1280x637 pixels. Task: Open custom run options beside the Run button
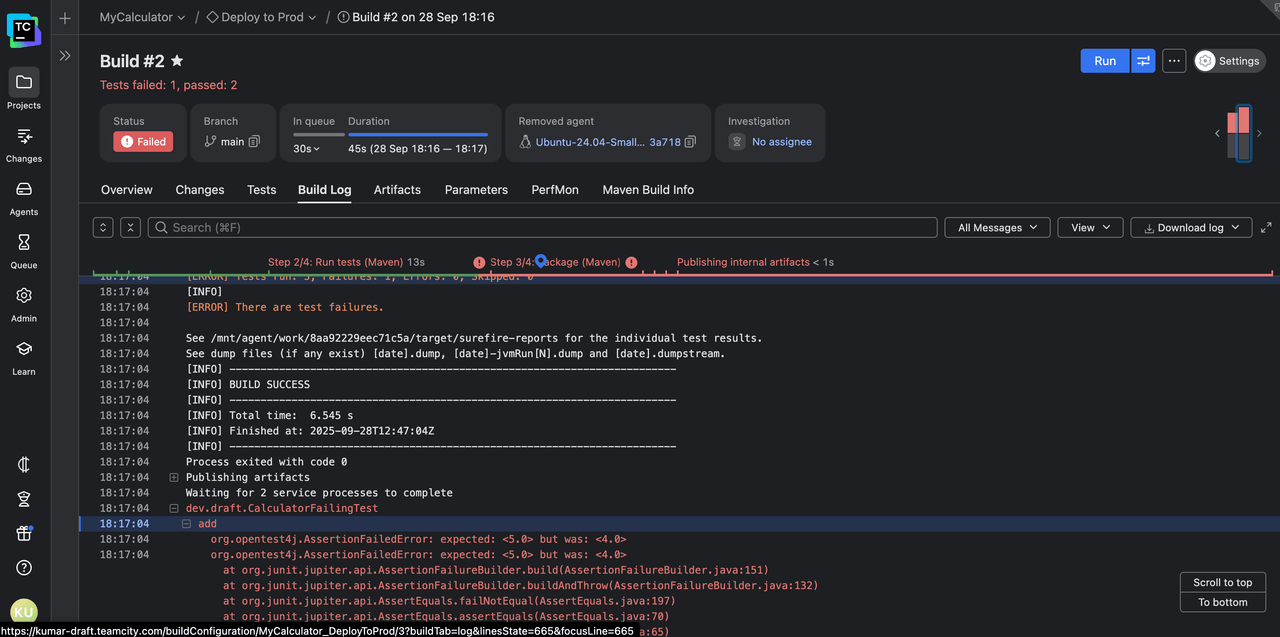click(x=1143, y=61)
